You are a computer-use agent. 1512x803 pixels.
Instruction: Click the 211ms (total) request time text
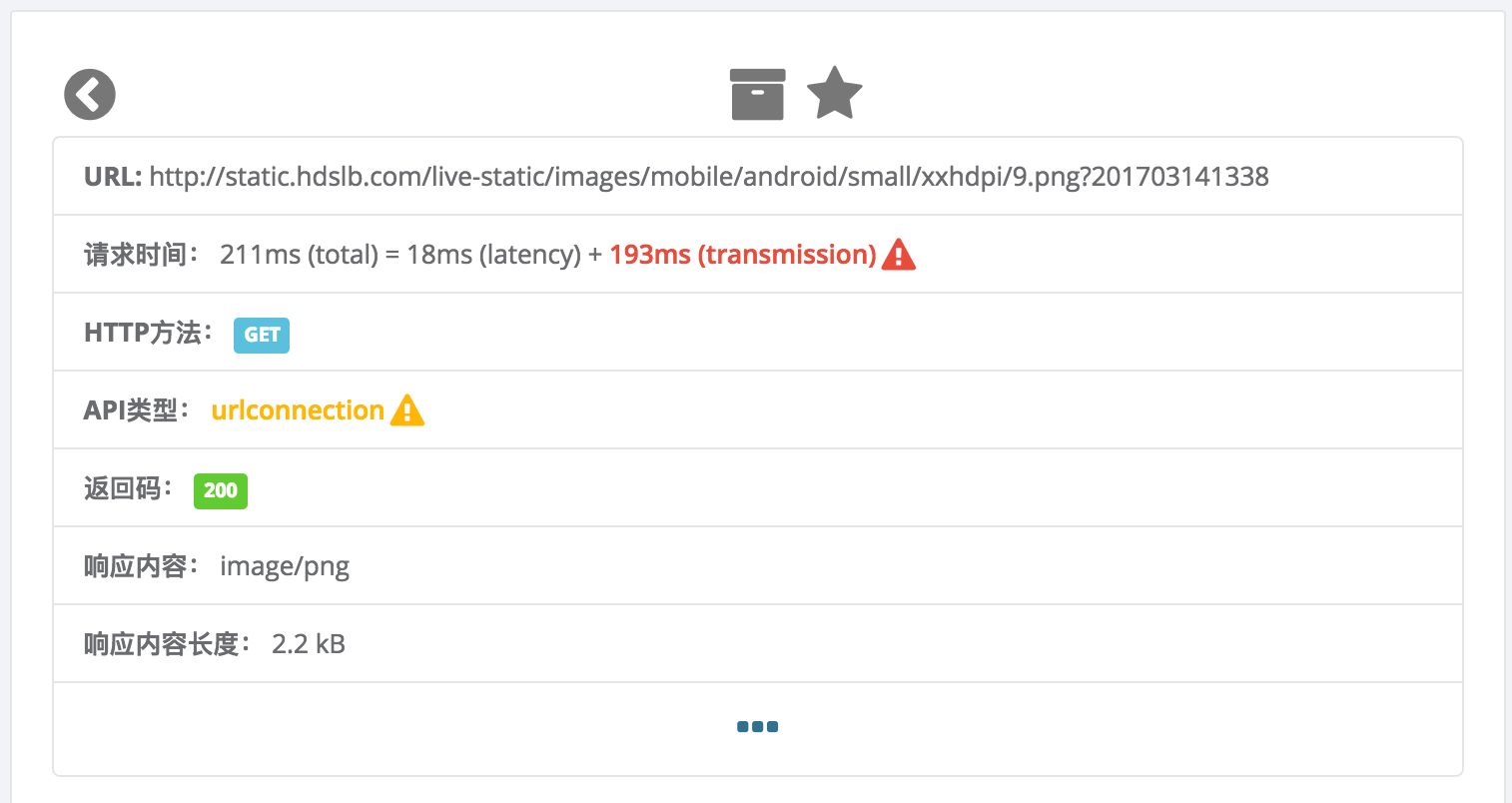point(299,255)
